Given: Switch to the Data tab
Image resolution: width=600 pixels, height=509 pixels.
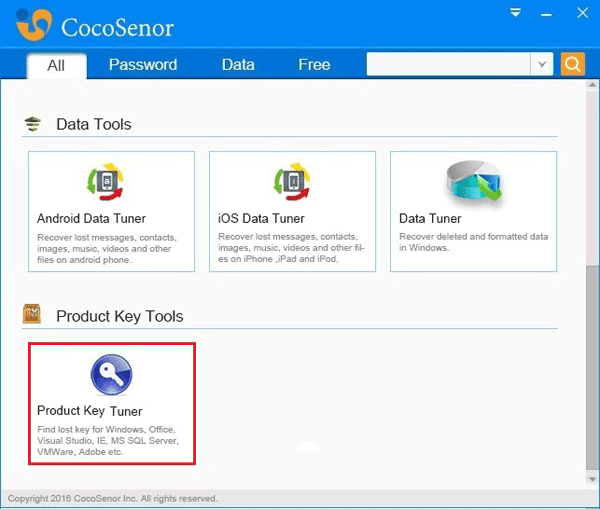Looking at the screenshot, I should coord(238,65).
